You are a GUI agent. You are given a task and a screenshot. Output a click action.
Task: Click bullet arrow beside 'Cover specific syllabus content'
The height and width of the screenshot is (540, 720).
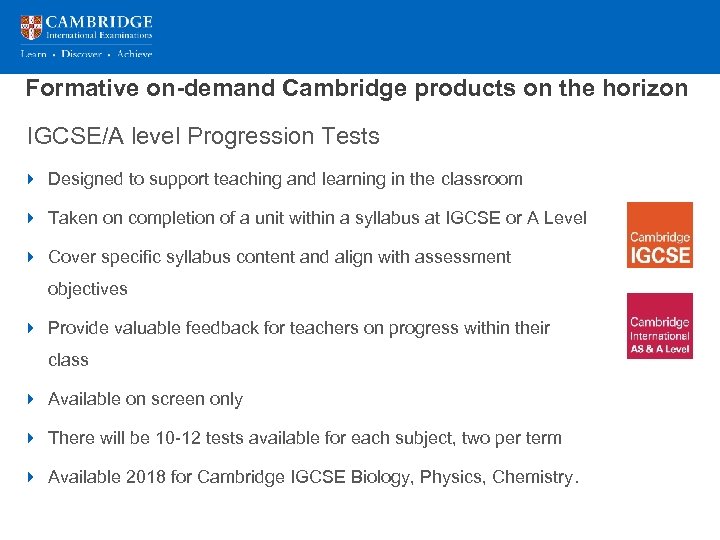tap(31, 257)
